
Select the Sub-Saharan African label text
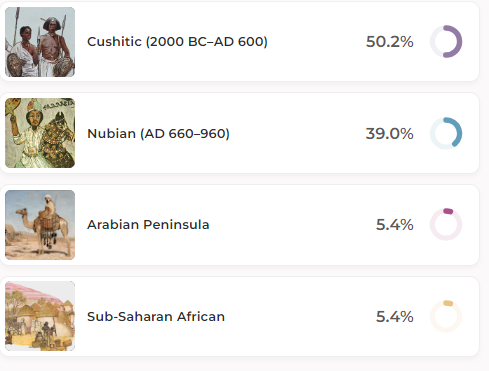[x=156, y=317]
